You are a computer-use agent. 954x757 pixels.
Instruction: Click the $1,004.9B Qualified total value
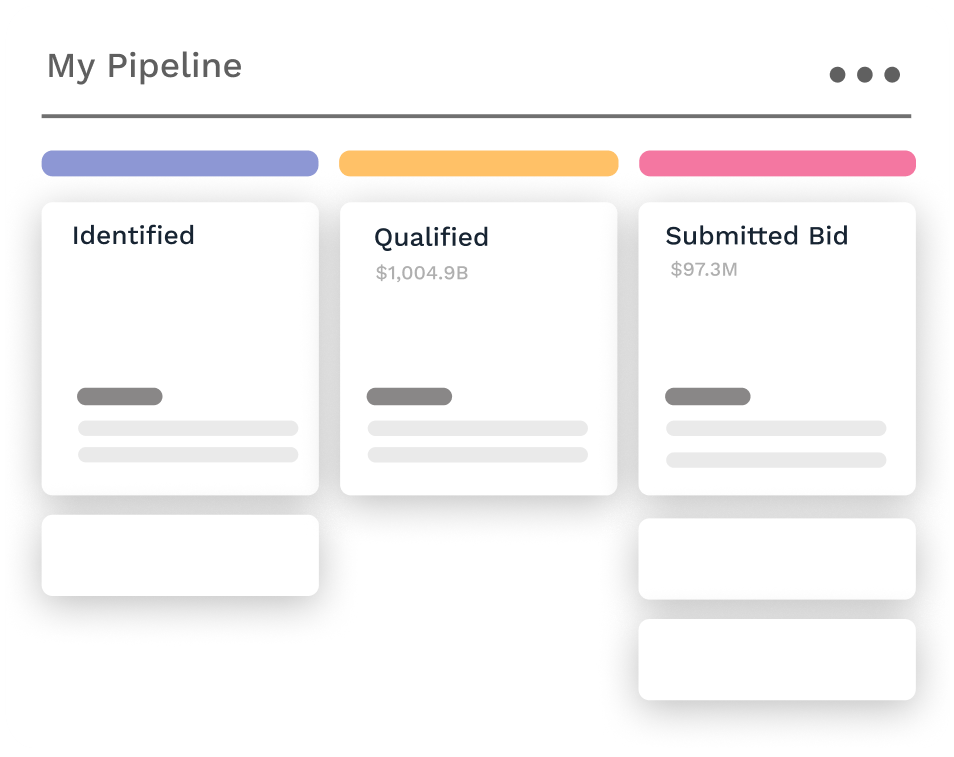tap(421, 272)
